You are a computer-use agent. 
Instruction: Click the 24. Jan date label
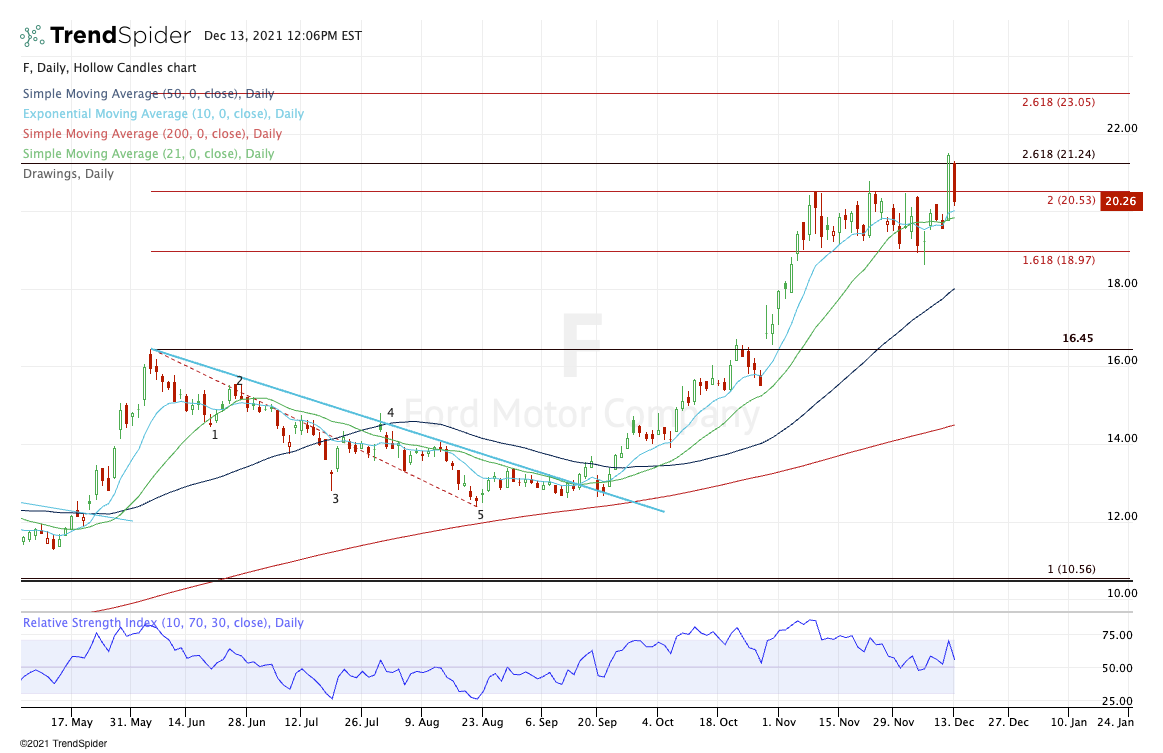pos(1115,723)
